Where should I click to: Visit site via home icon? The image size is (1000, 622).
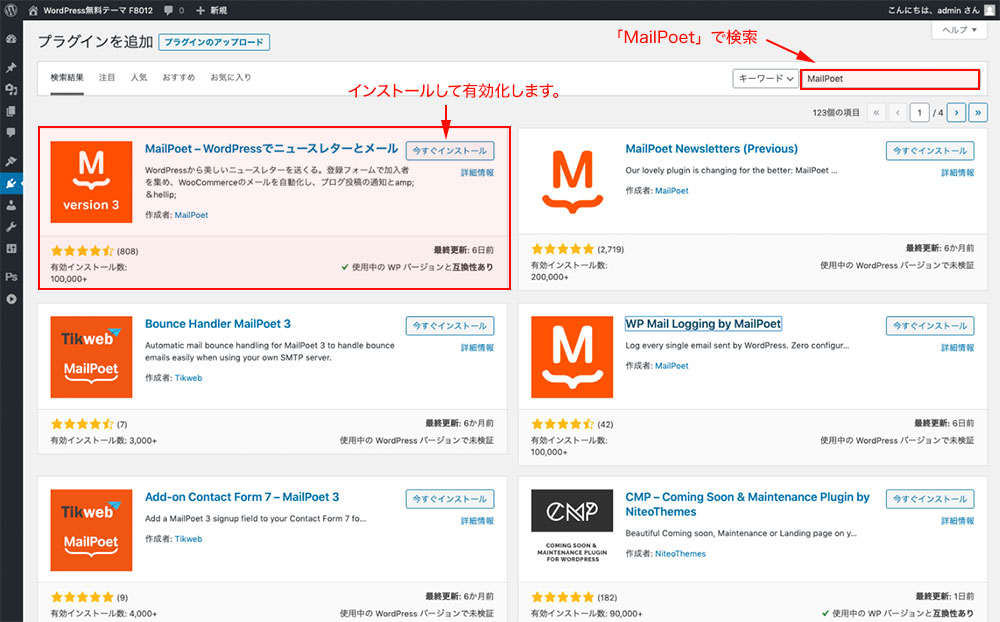point(33,10)
